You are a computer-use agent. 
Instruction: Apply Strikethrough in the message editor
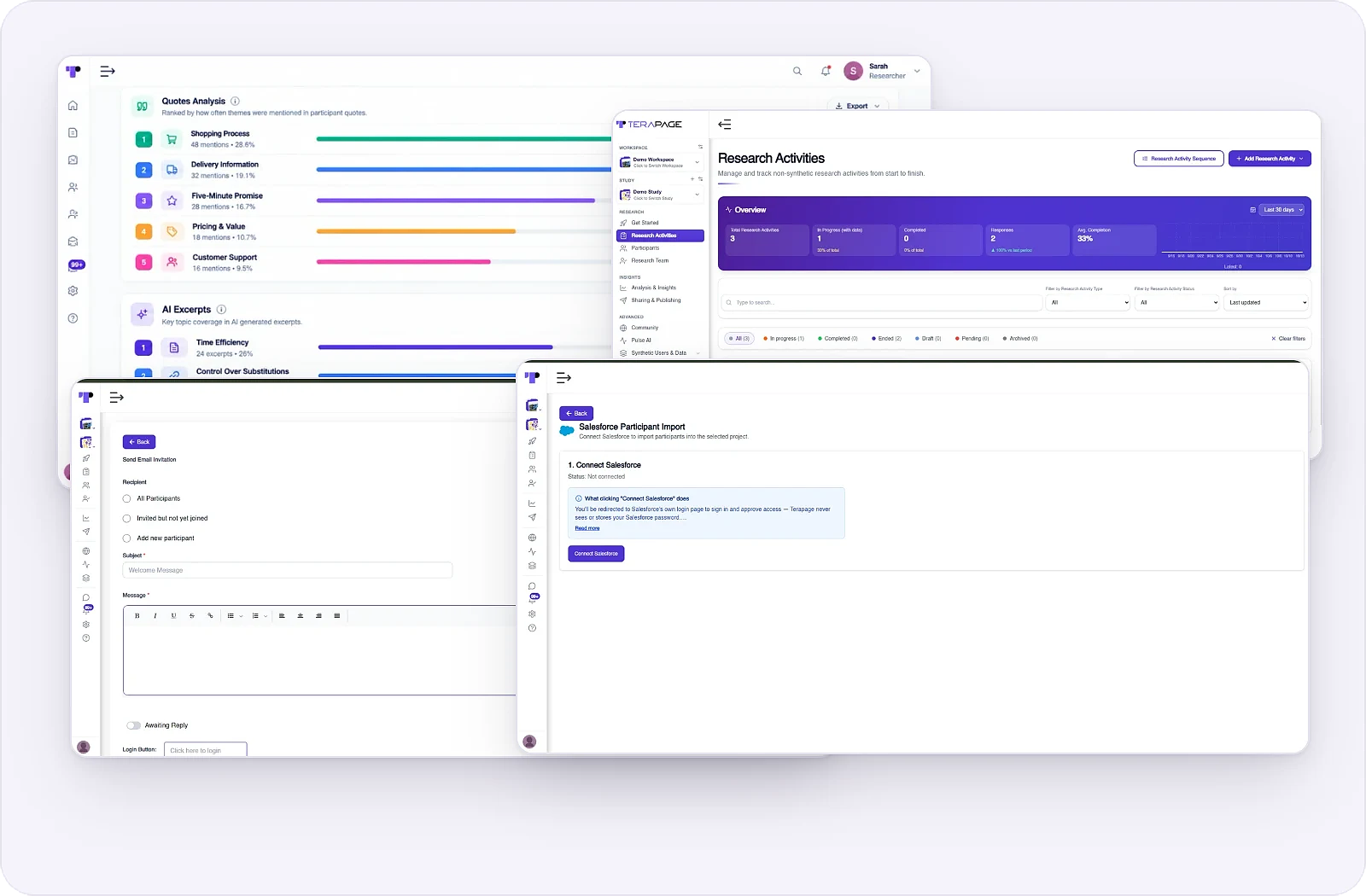coord(192,615)
